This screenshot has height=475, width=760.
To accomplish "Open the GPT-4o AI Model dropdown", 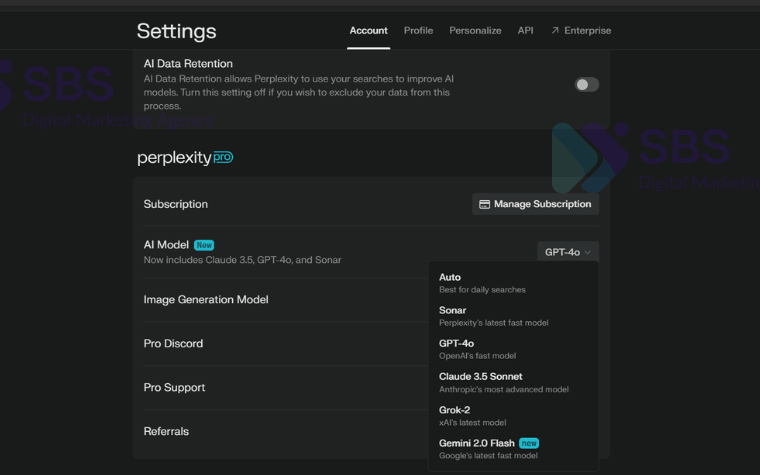I will click(x=568, y=252).
